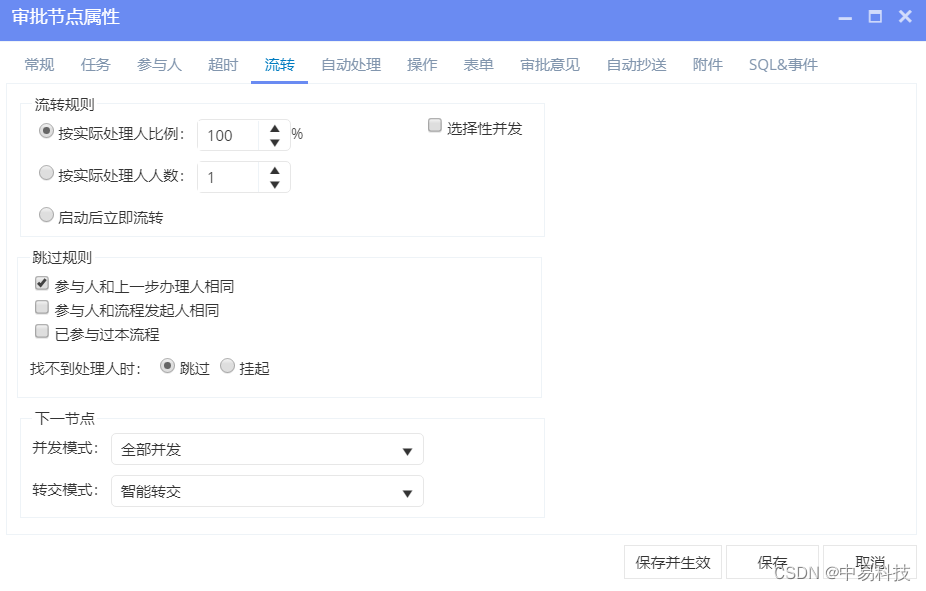Open the 转交模式 dropdown
Screen dimensions: 926x591
point(268,491)
